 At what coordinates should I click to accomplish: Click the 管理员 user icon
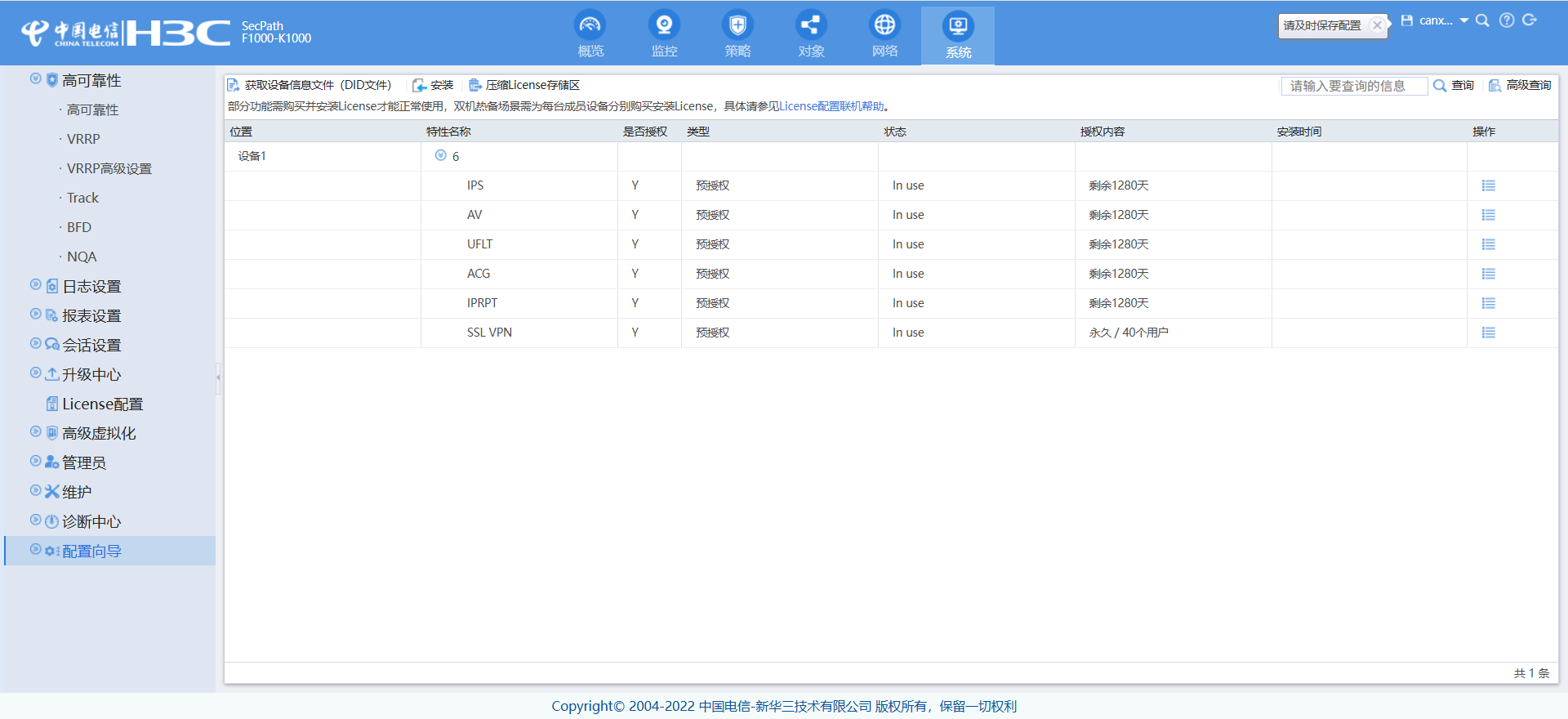point(52,462)
